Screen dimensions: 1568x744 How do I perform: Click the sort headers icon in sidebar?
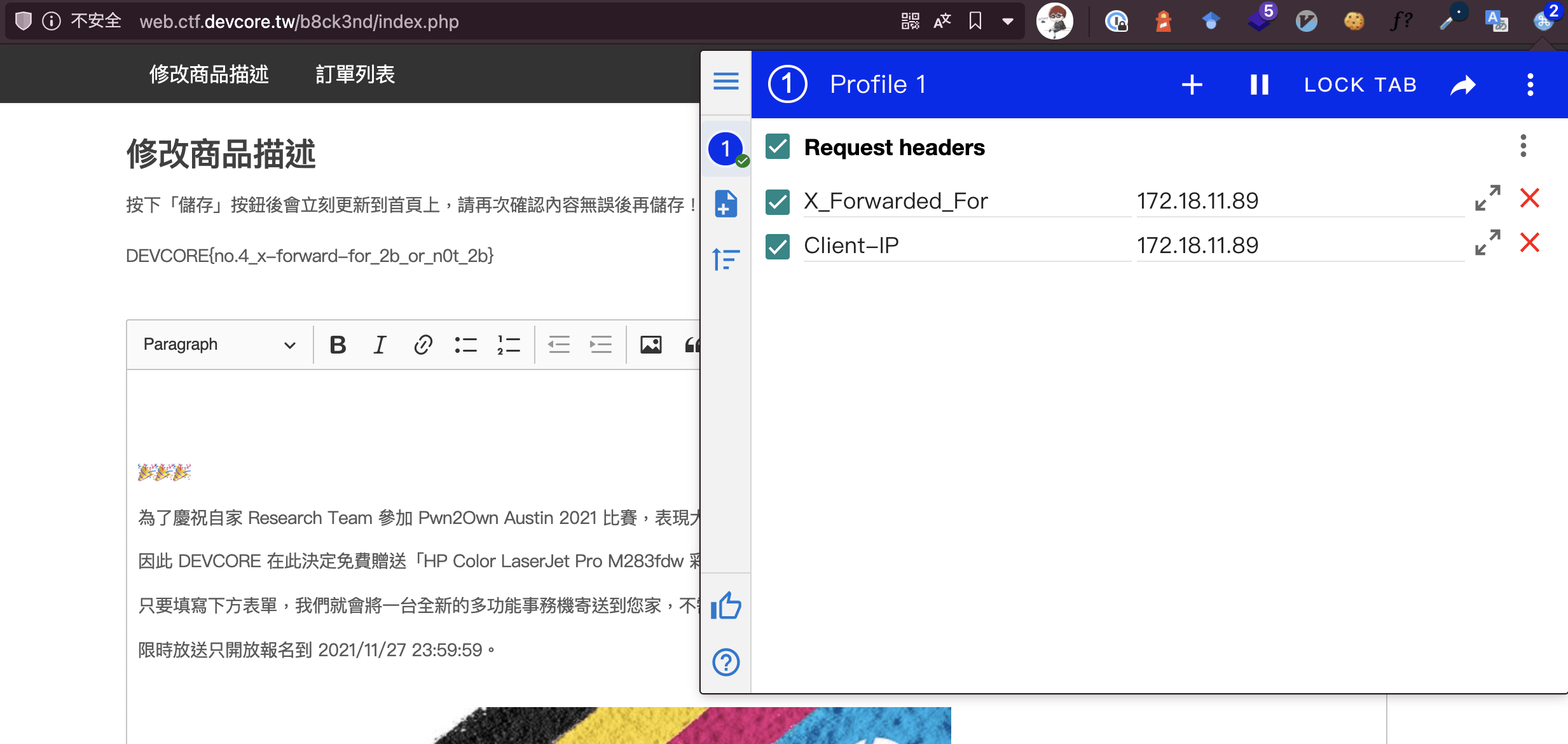point(726,259)
